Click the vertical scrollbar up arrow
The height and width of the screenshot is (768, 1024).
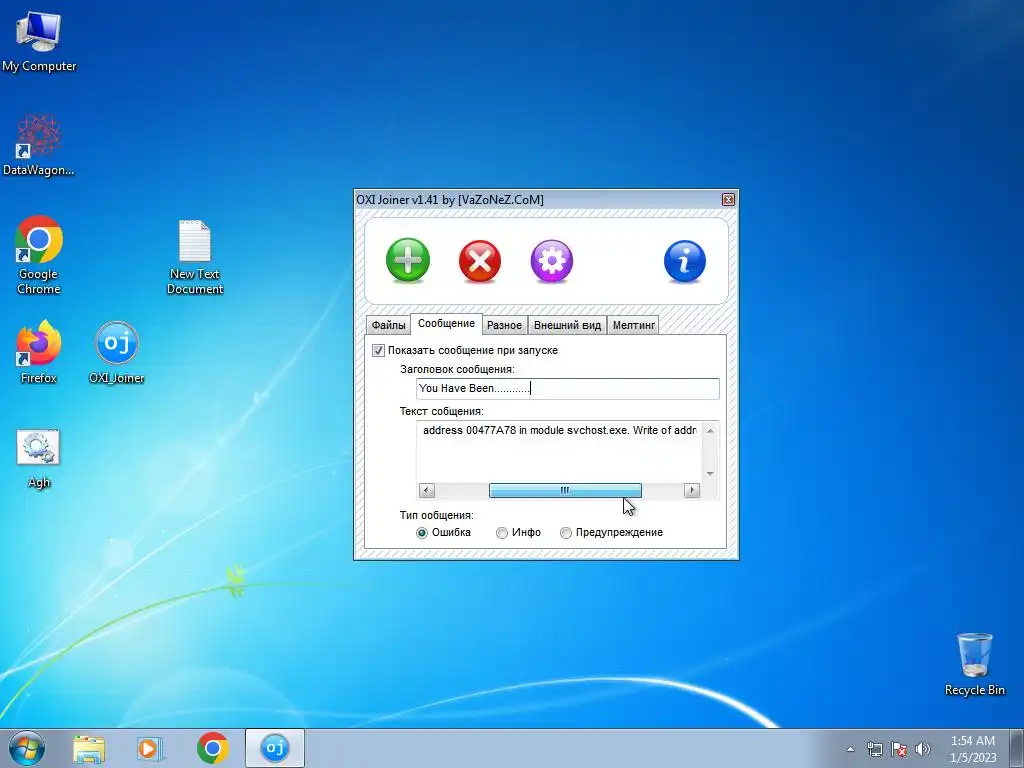click(x=711, y=430)
